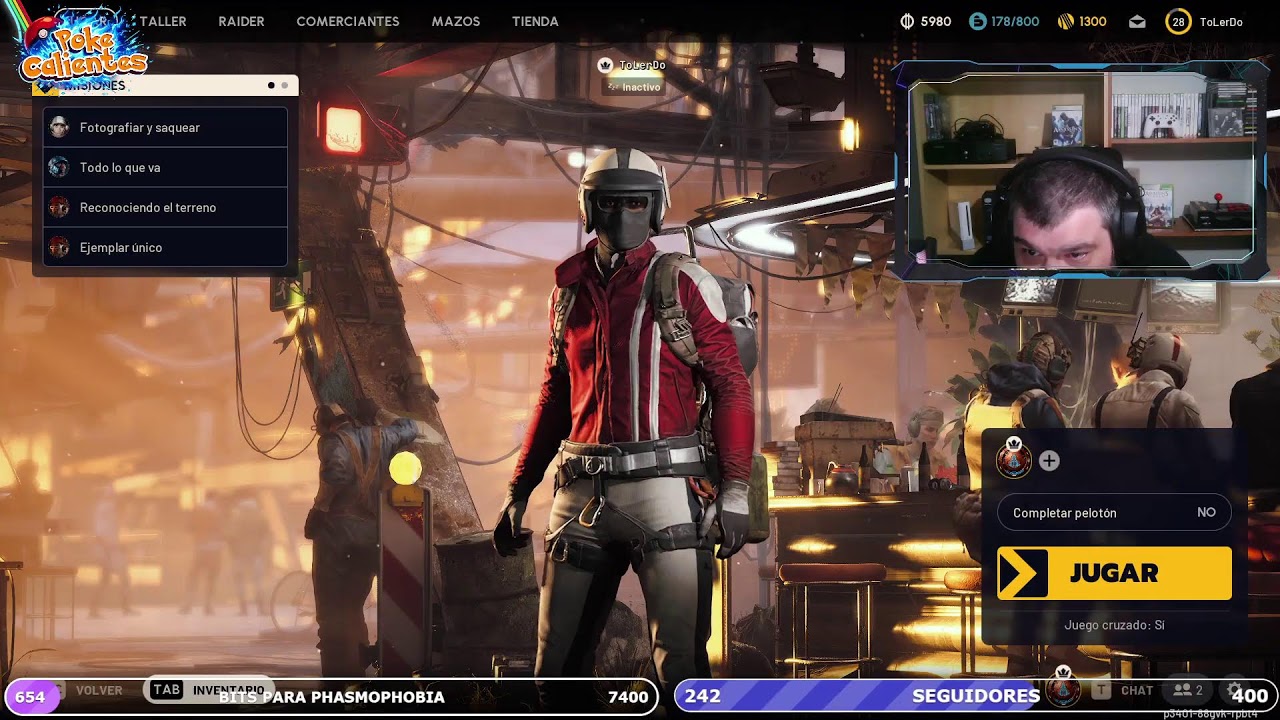Screen dimensions: 1280x720
Task: Click VOLVER to go back
Action: point(99,690)
